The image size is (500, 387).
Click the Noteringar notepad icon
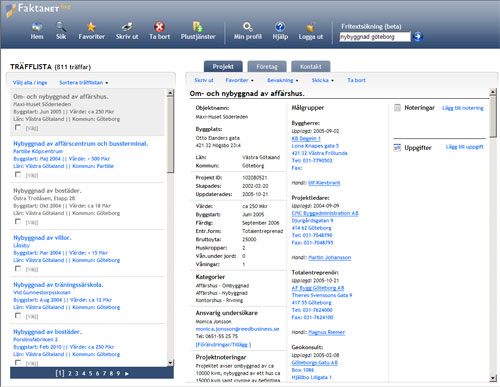tap(397, 108)
